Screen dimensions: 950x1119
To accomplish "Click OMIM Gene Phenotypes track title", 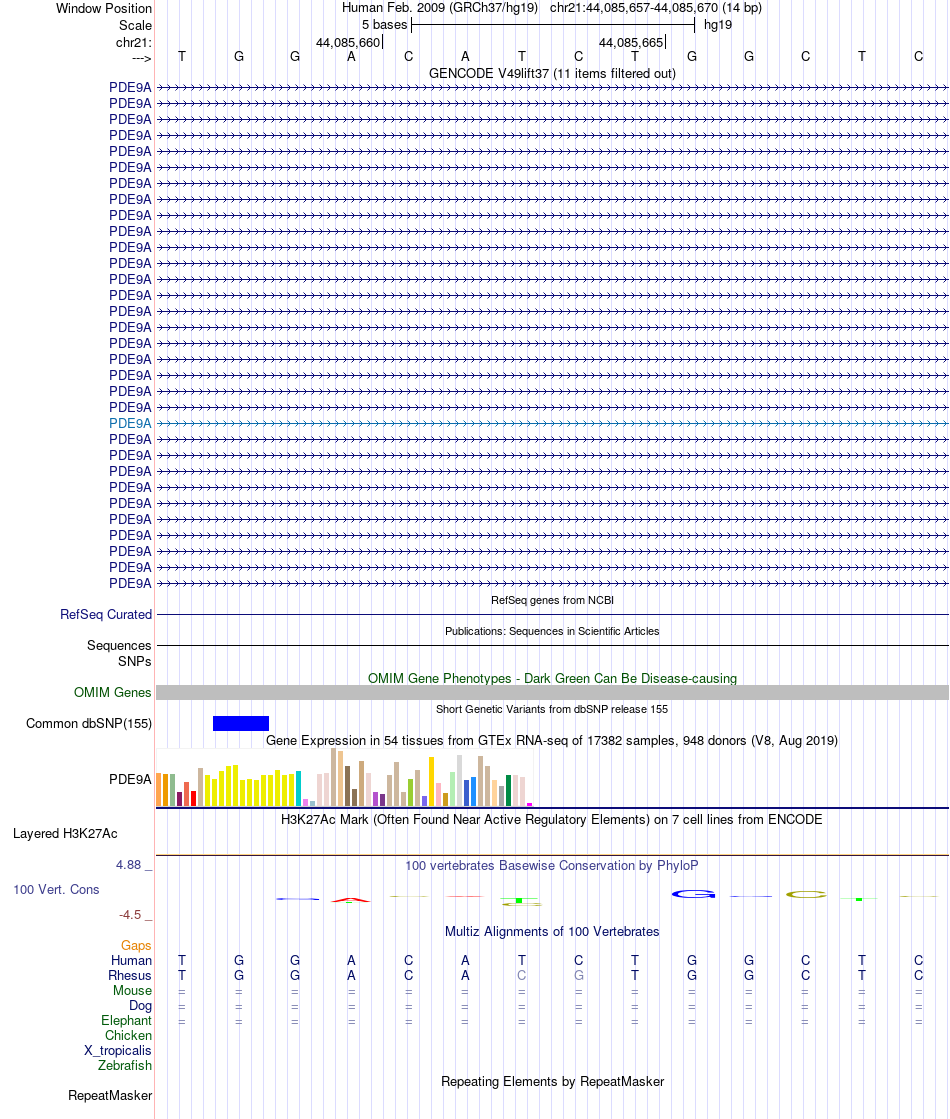I will (552, 679).
